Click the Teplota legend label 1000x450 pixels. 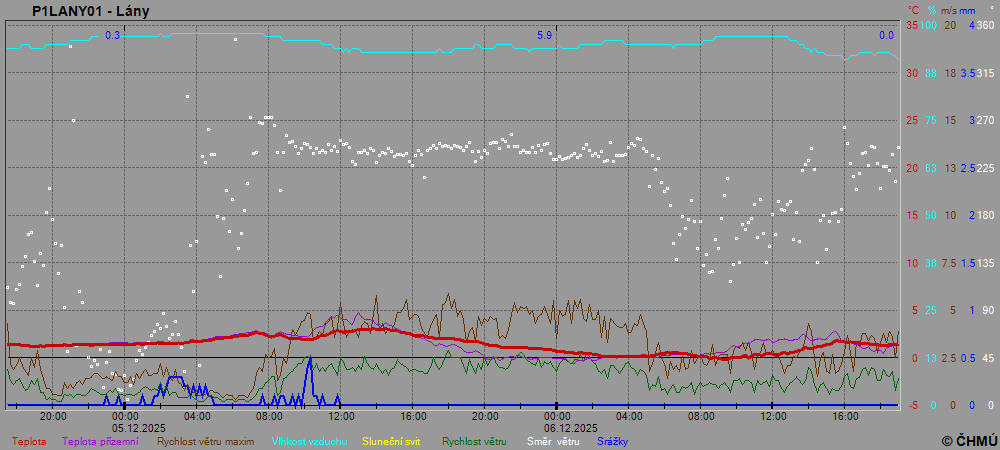pyautogui.click(x=28, y=441)
